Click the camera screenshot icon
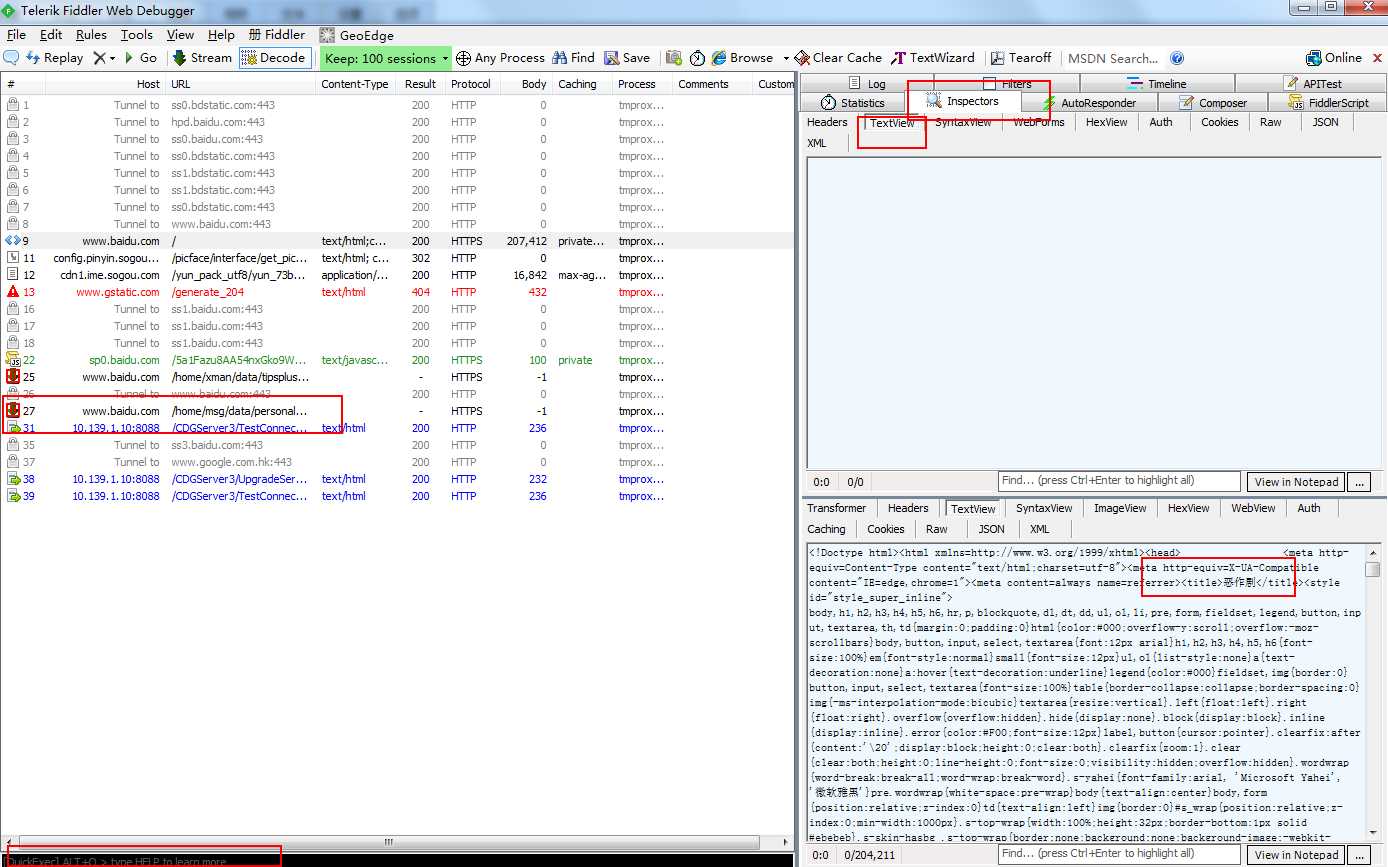The image size is (1388, 867). 674,58
